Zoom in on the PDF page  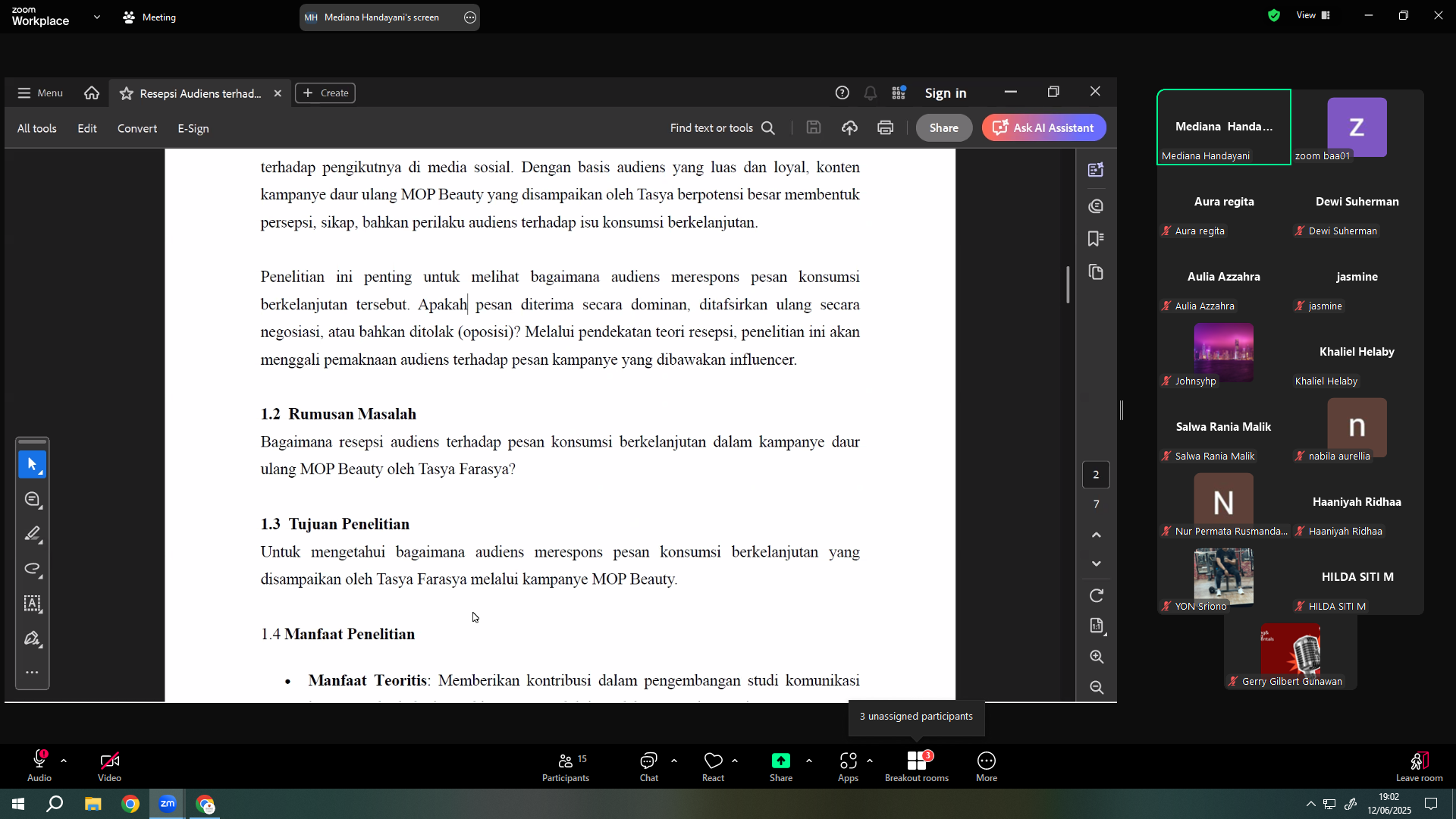click(1096, 657)
